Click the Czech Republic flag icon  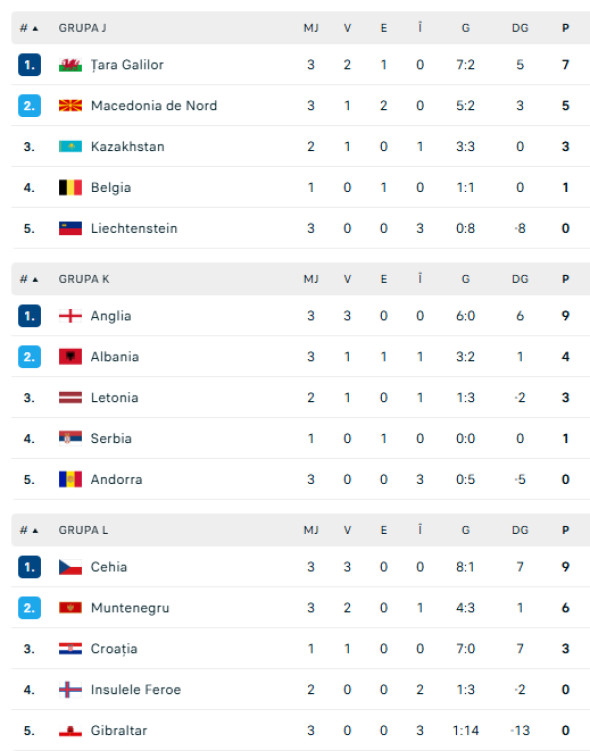[70, 567]
